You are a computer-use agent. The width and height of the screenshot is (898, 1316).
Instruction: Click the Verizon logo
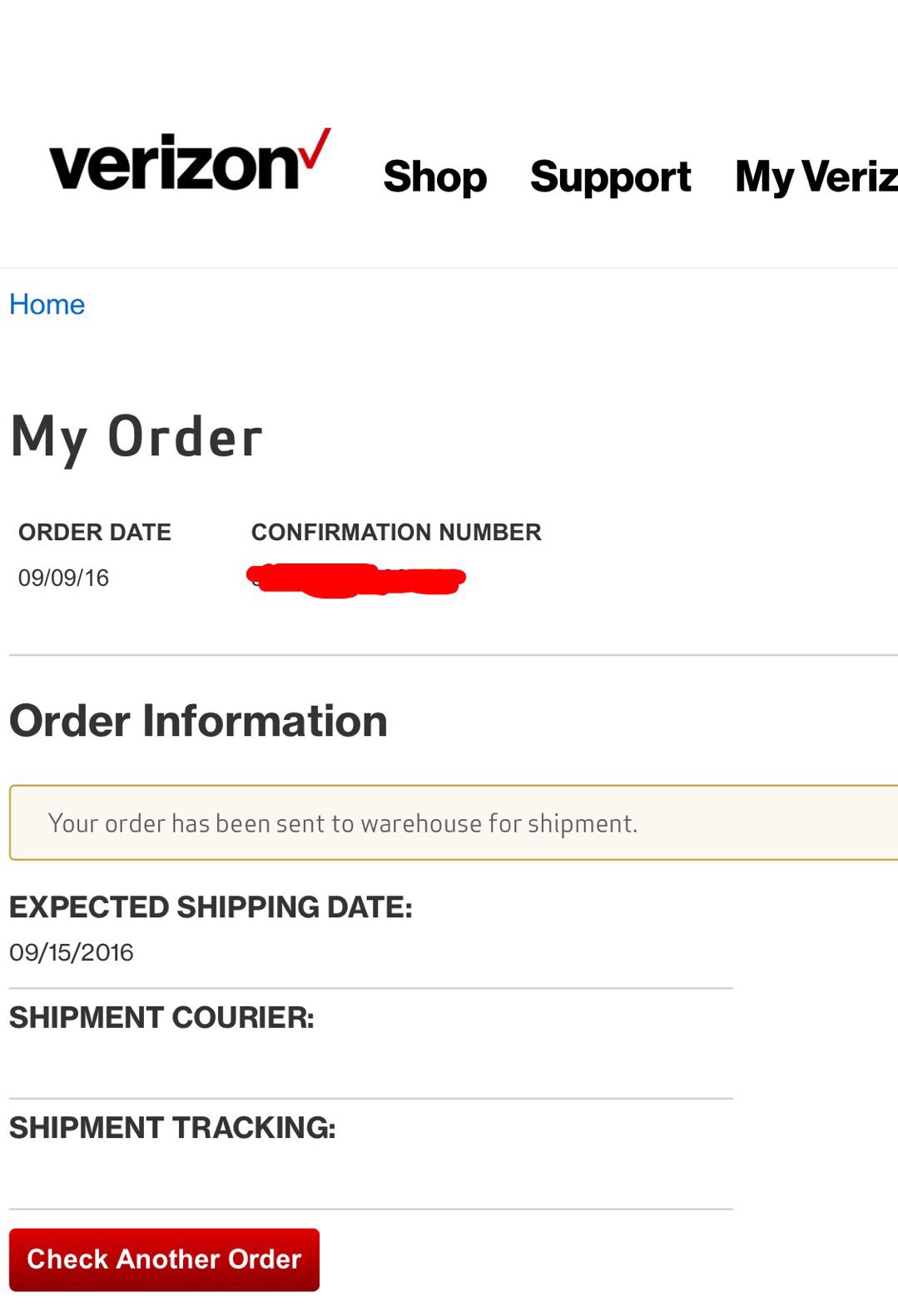coord(190,161)
